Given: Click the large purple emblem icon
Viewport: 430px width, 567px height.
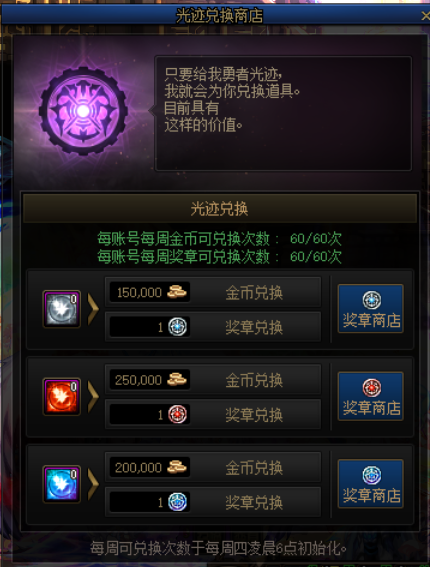Looking at the screenshot, I should tap(83, 111).
